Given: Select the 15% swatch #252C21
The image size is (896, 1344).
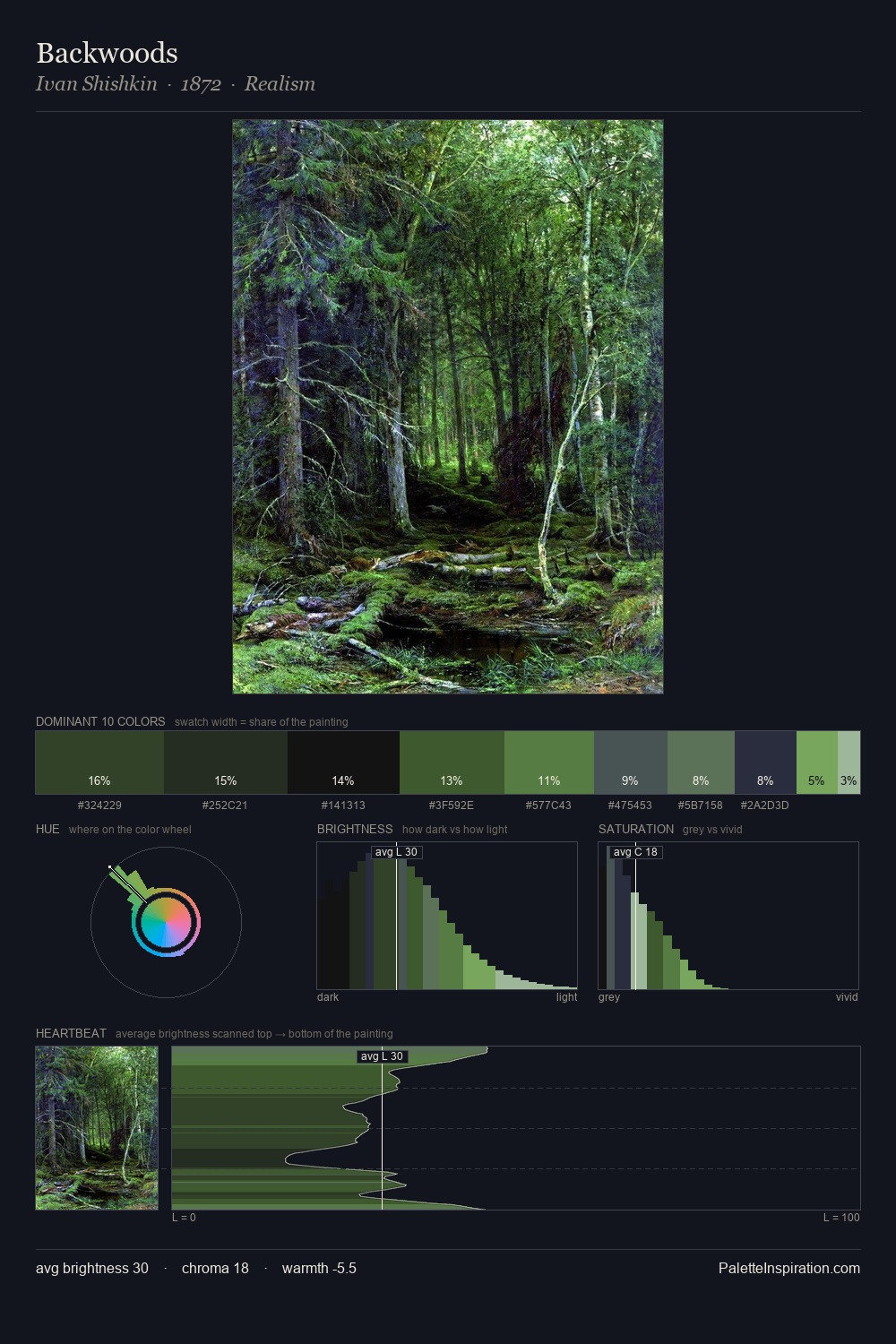Looking at the screenshot, I should [226, 762].
